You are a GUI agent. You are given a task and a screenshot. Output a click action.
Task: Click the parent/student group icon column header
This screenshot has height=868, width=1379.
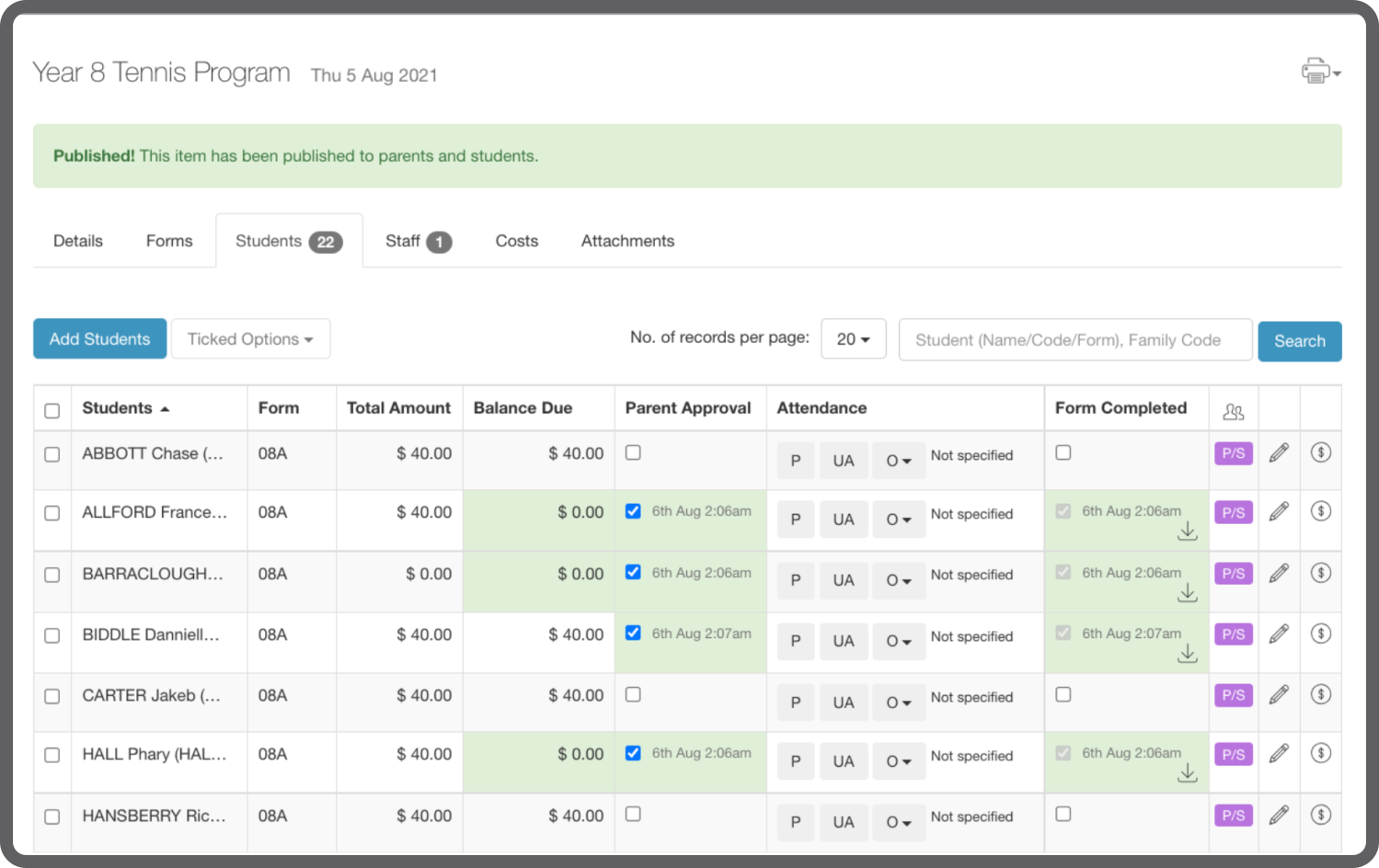[x=1234, y=411]
